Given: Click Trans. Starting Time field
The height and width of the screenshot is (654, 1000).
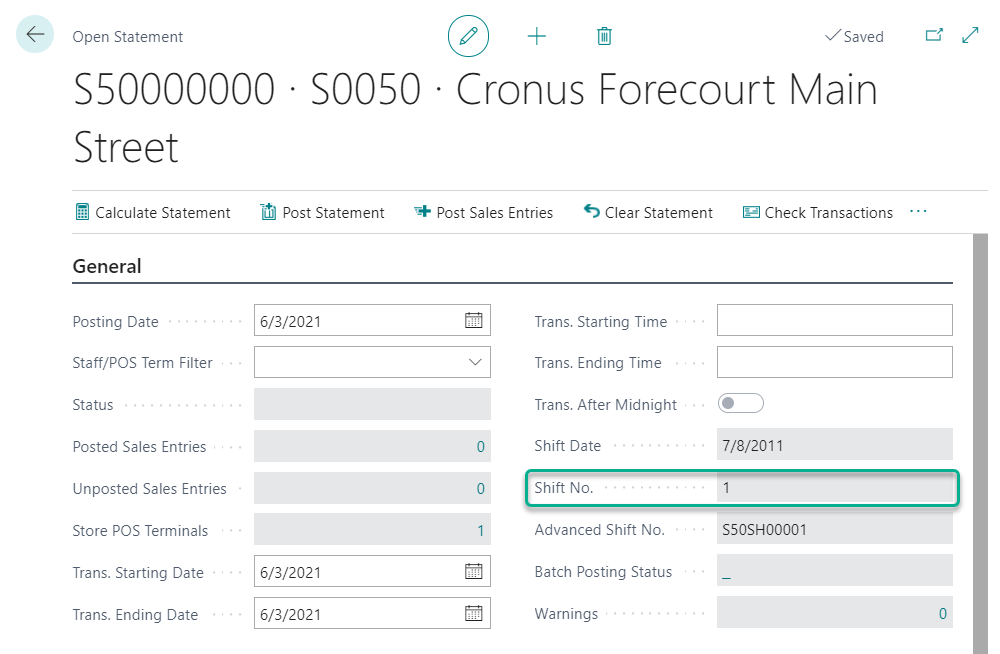Looking at the screenshot, I should click(x=835, y=320).
